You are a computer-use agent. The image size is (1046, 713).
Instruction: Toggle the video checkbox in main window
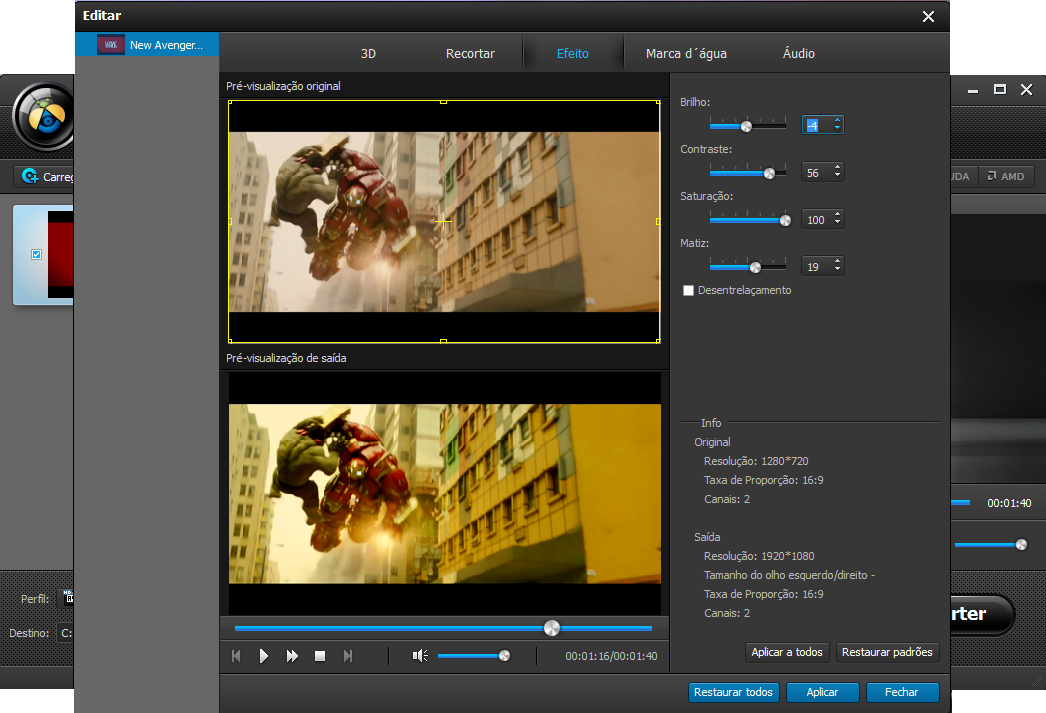37,254
